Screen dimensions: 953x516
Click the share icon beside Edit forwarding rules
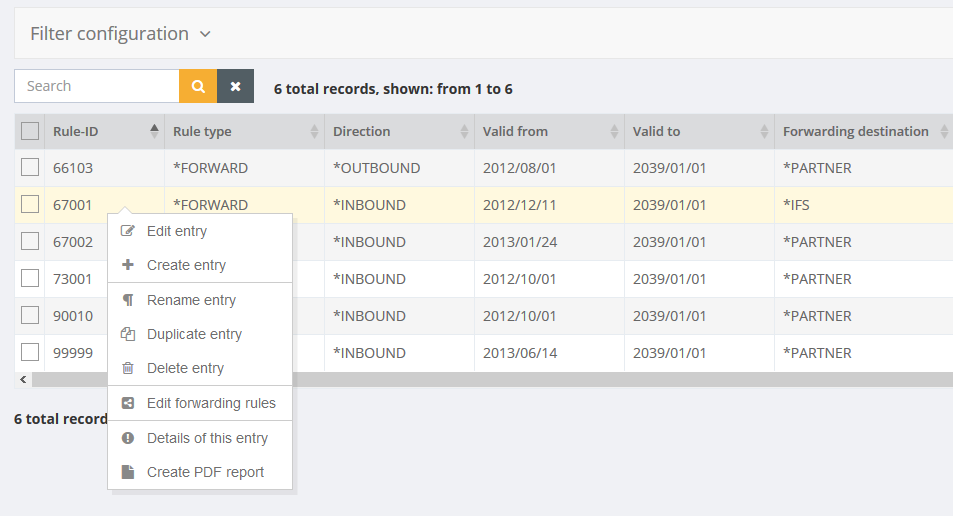[x=128, y=403]
